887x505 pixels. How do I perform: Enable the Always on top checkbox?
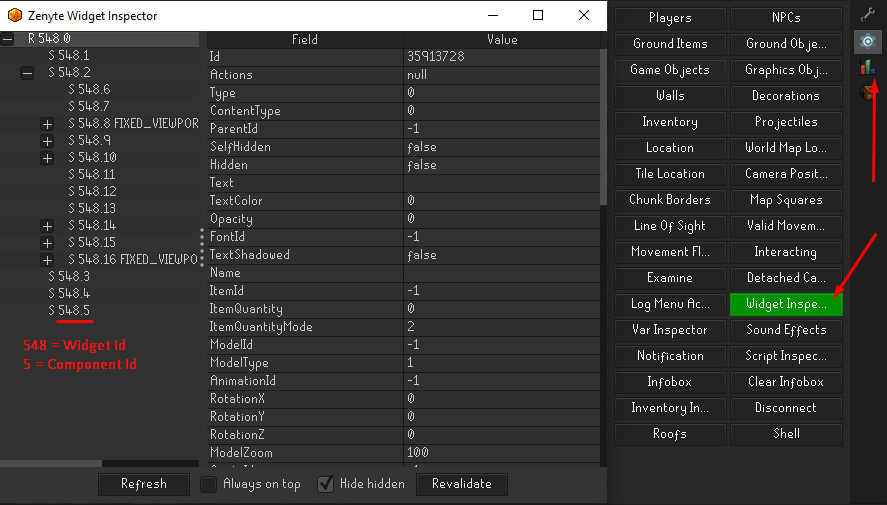(x=208, y=484)
